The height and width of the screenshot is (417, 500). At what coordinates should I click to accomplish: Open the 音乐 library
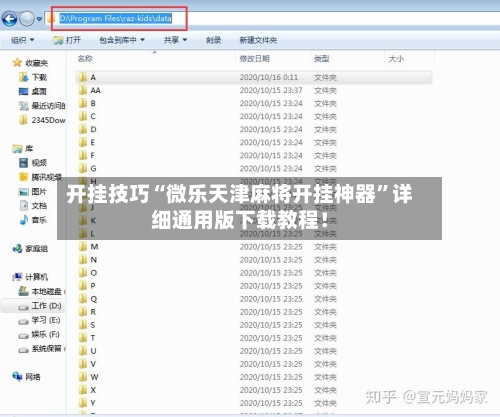33,220
